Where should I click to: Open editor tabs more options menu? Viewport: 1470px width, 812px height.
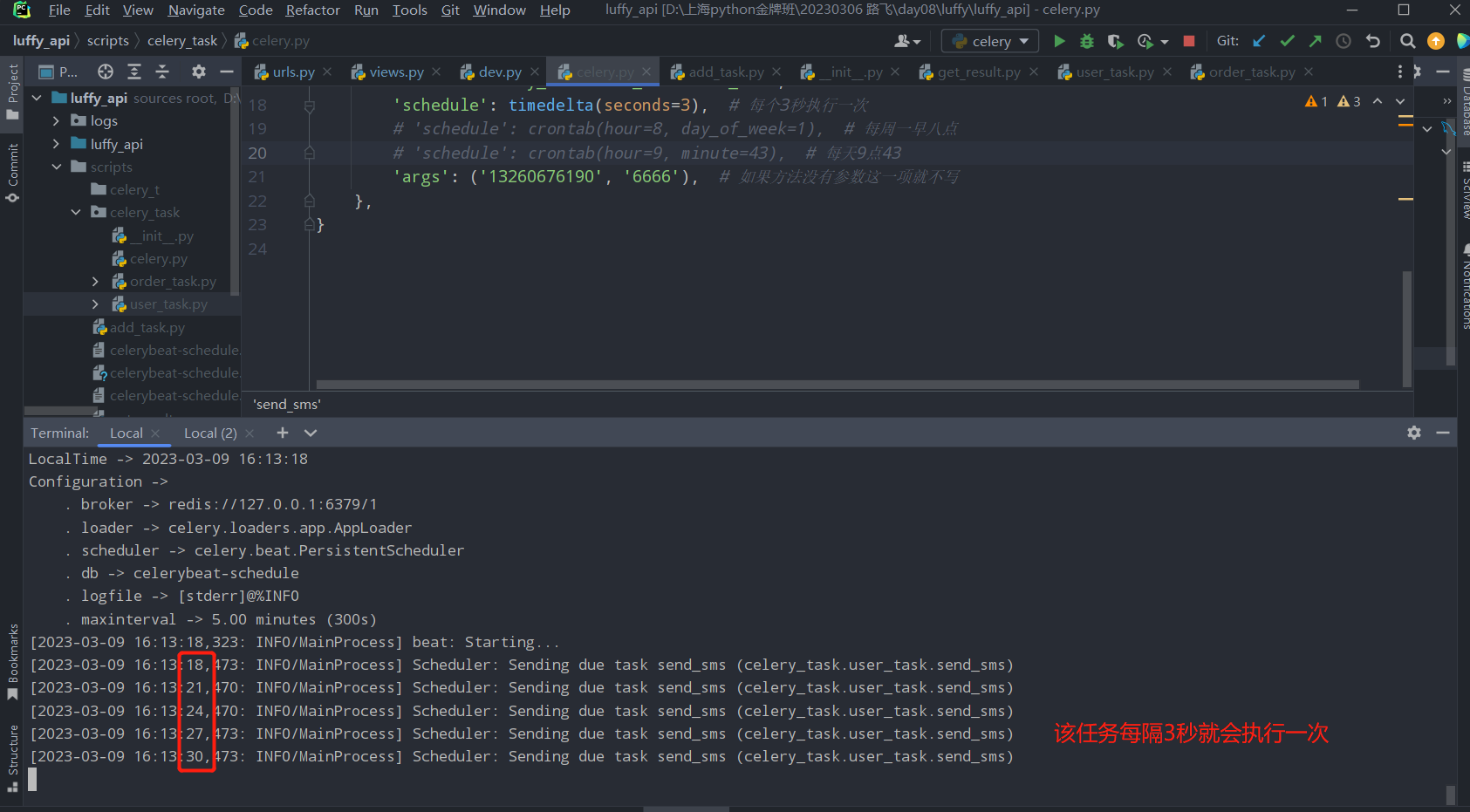pos(1400,72)
